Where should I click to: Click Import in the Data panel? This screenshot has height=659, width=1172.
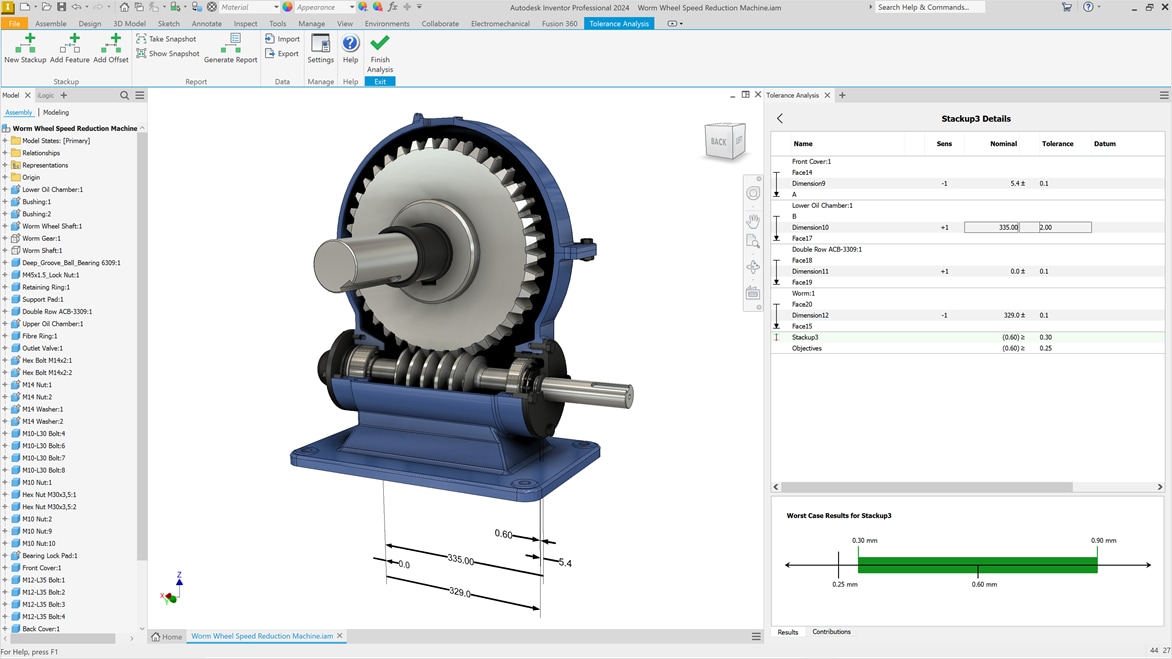coord(283,39)
